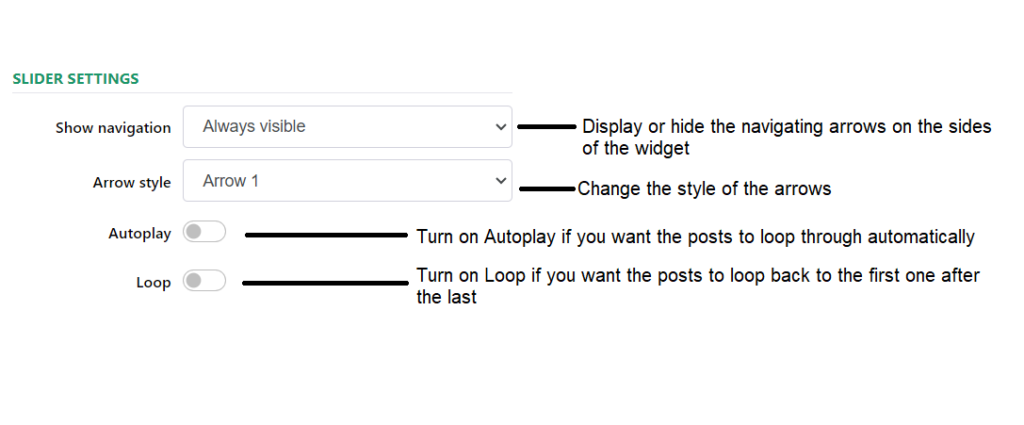Click the black pointer line beside Autoplay toggle
The height and width of the screenshot is (425, 1024).
pos(326,236)
